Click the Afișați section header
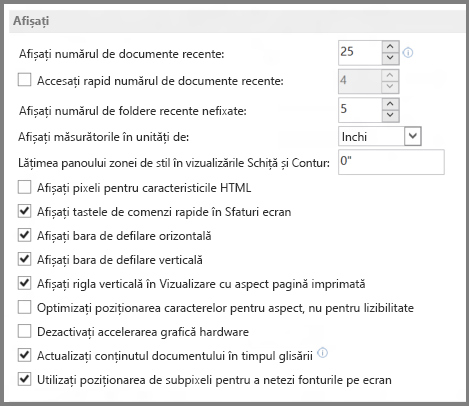The height and width of the screenshot is (406, 469). (x=237, y=21)
